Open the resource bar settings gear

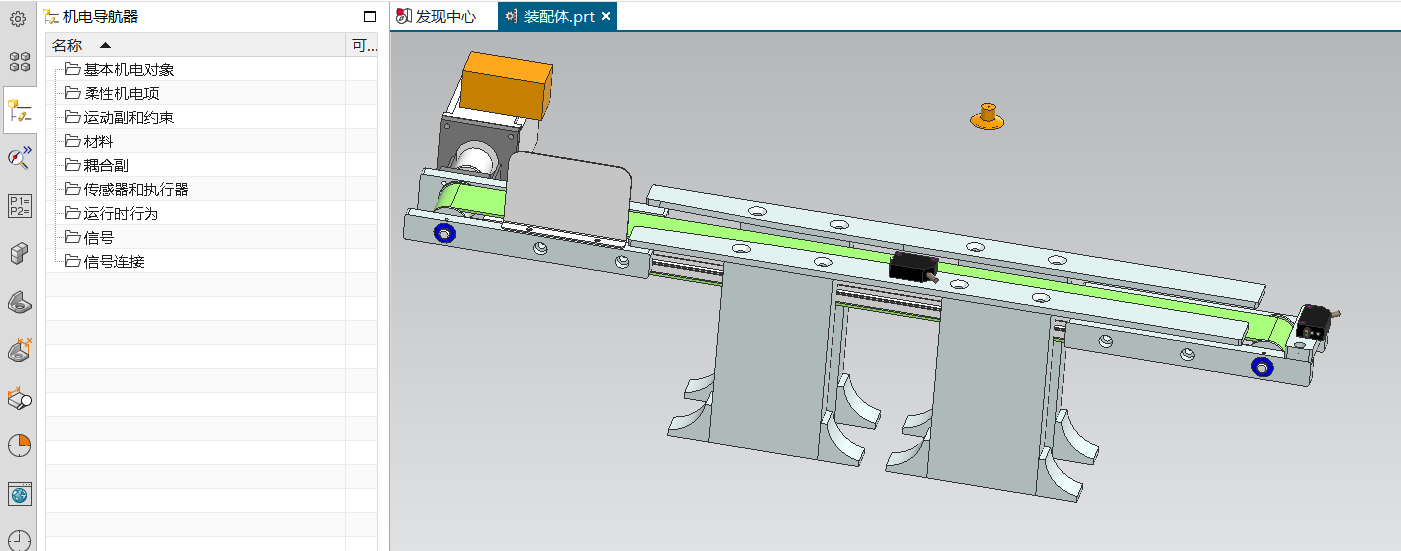tap(18, 18)
